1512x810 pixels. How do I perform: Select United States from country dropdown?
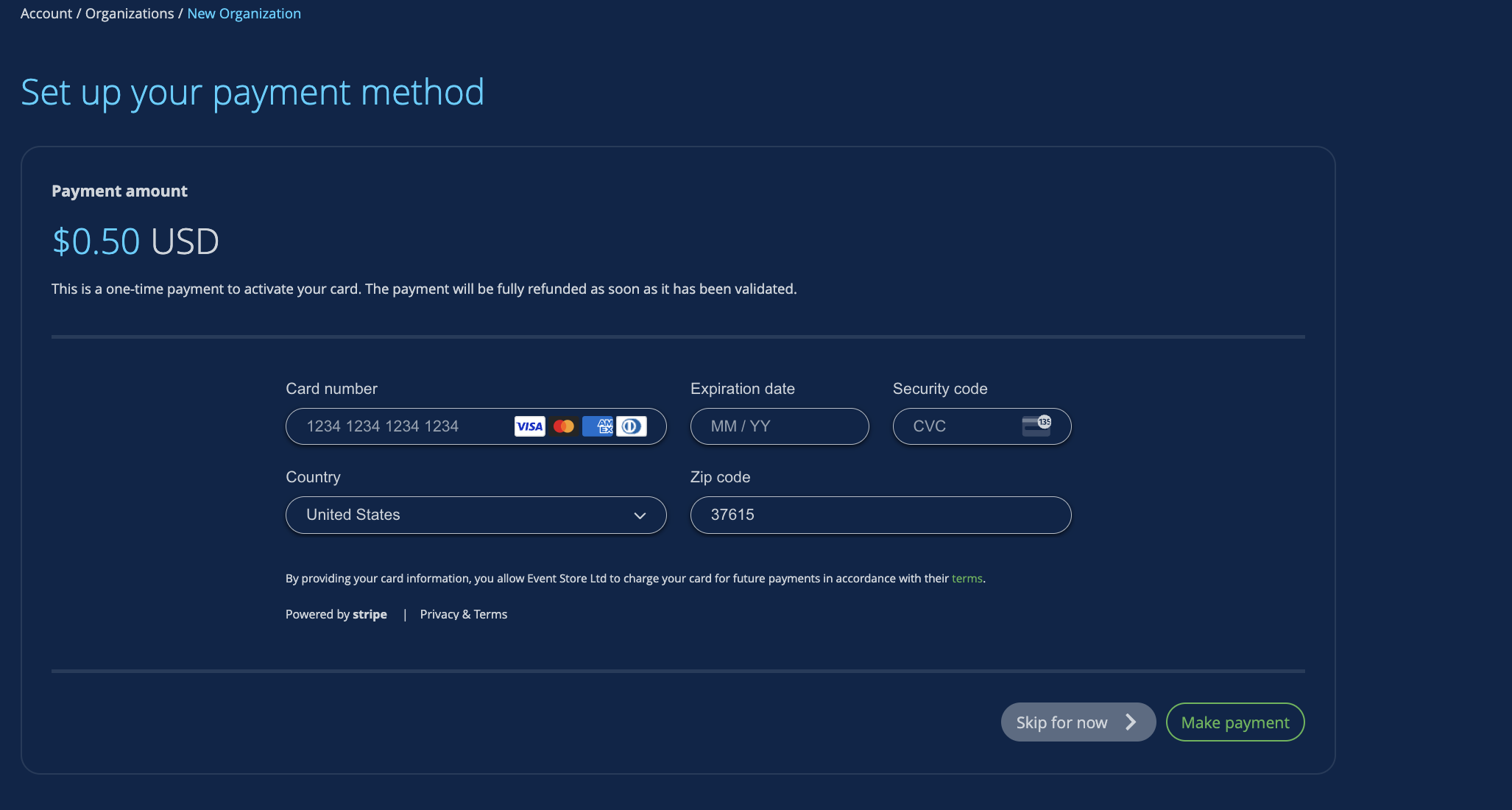tap(475, 514)
